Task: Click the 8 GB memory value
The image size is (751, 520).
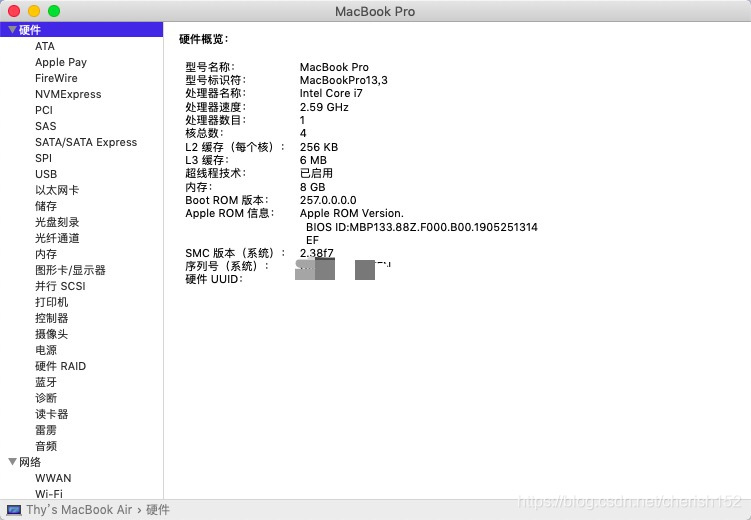Action: [312, 187]
